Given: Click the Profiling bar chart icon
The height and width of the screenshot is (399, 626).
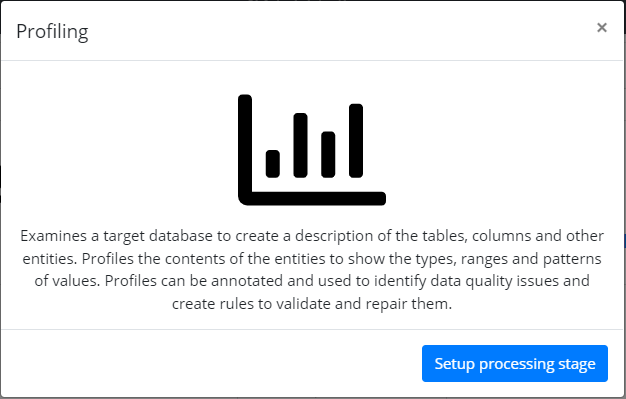Looking at the screenshot, I should pyautogui.click(x=312, y=150).
